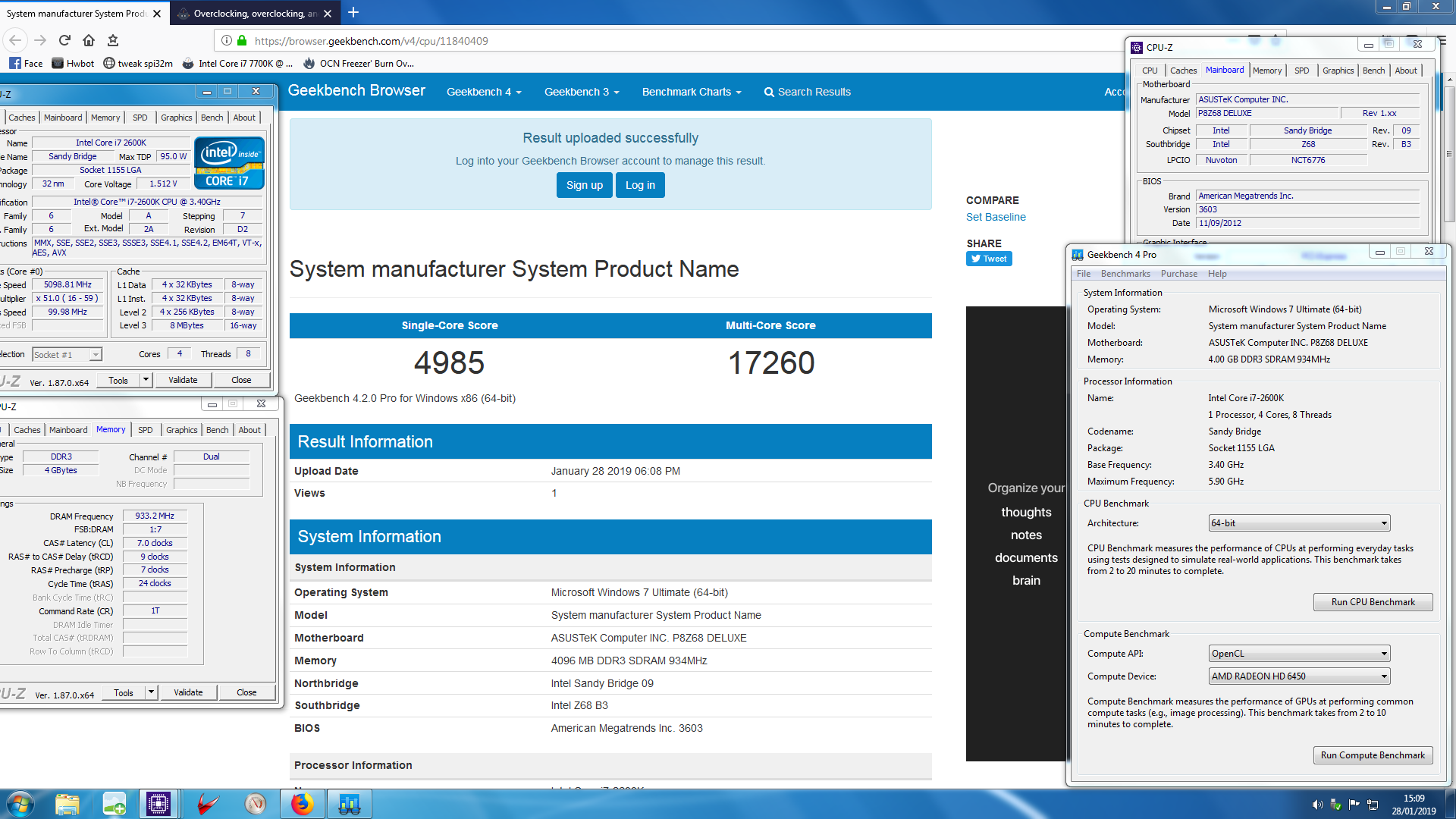Reload the Geekbench page
The width and height of the screenshot is (1456, 819).
click(x=64, y=40)
